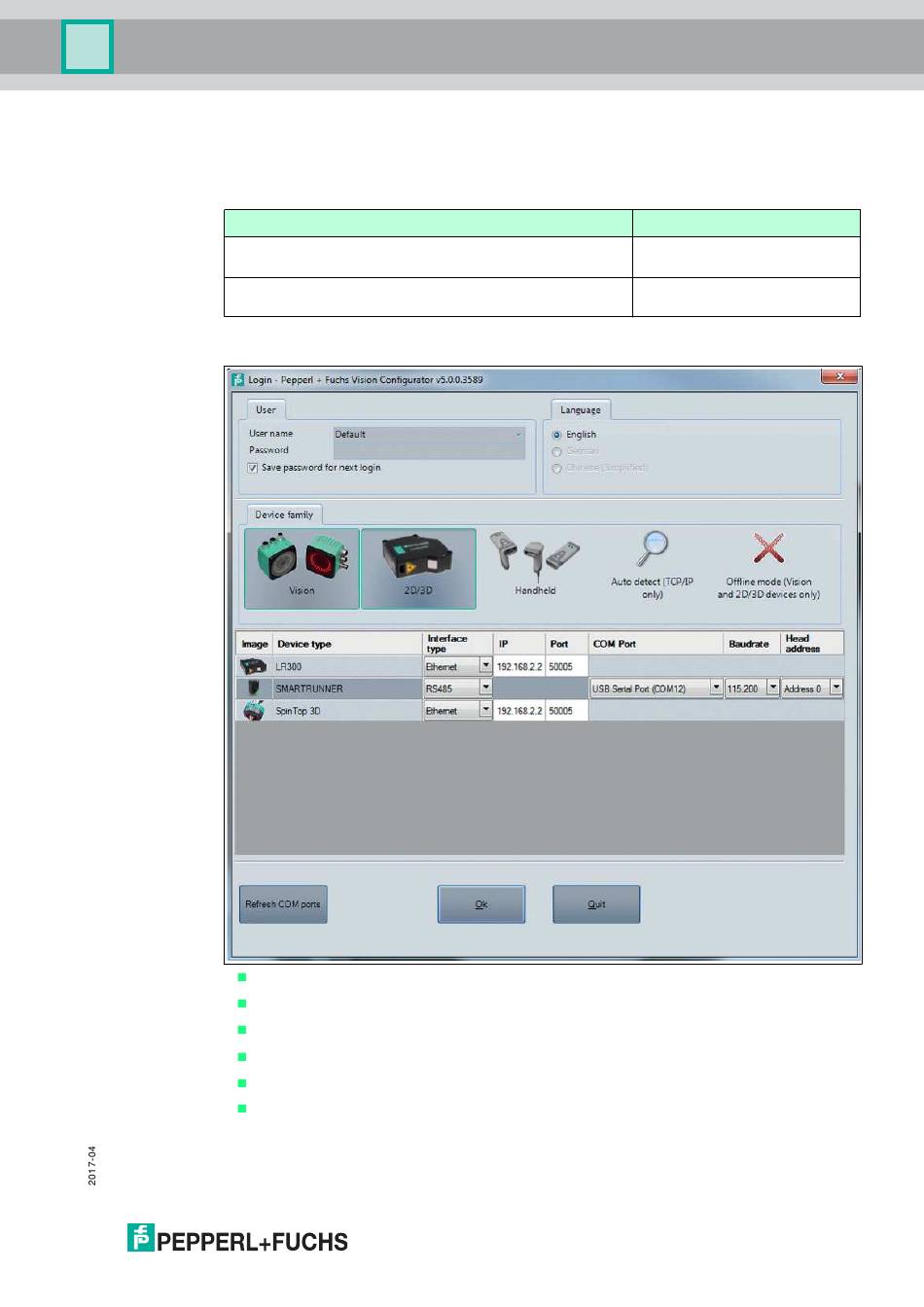Click the SpinTop 3D device image

254,711
